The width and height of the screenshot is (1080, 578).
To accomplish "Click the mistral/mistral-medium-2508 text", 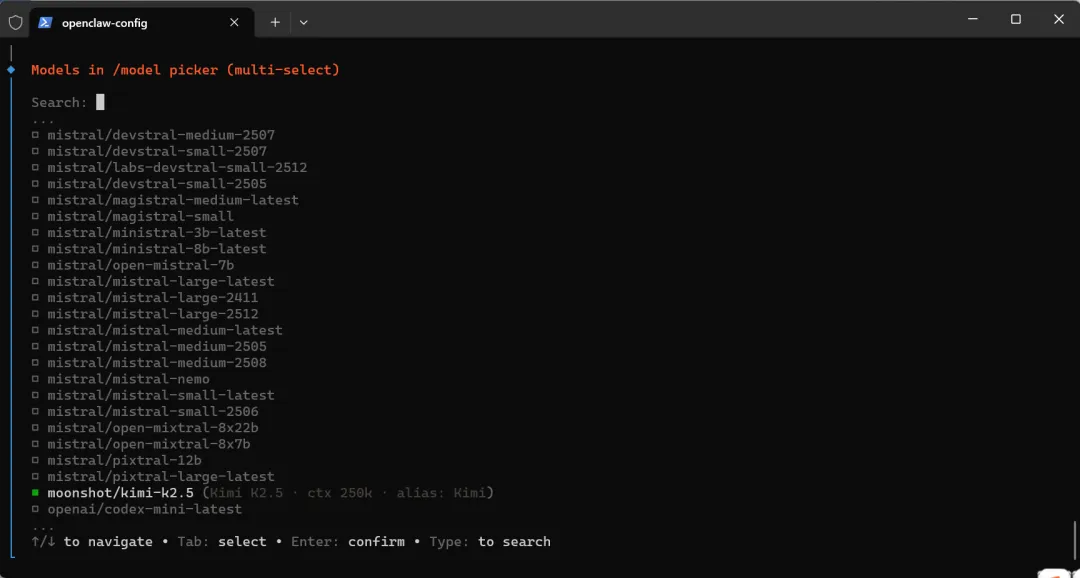I will (157, 362).
